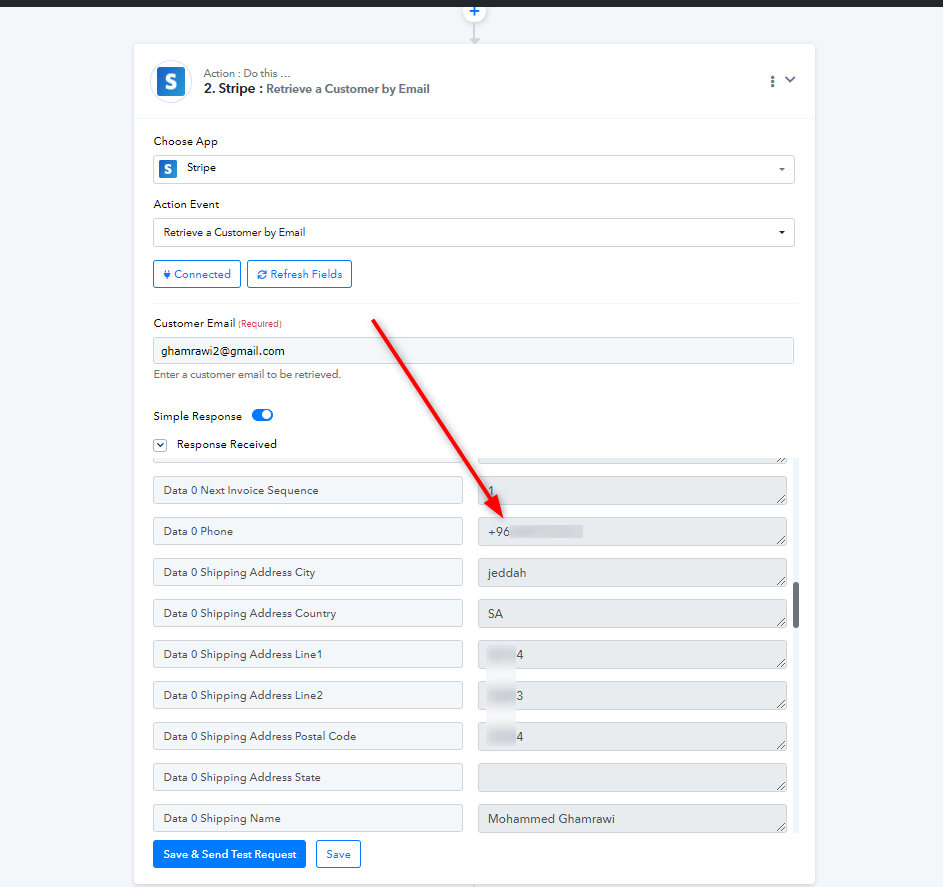Click the Connected button

coord(196,274)
